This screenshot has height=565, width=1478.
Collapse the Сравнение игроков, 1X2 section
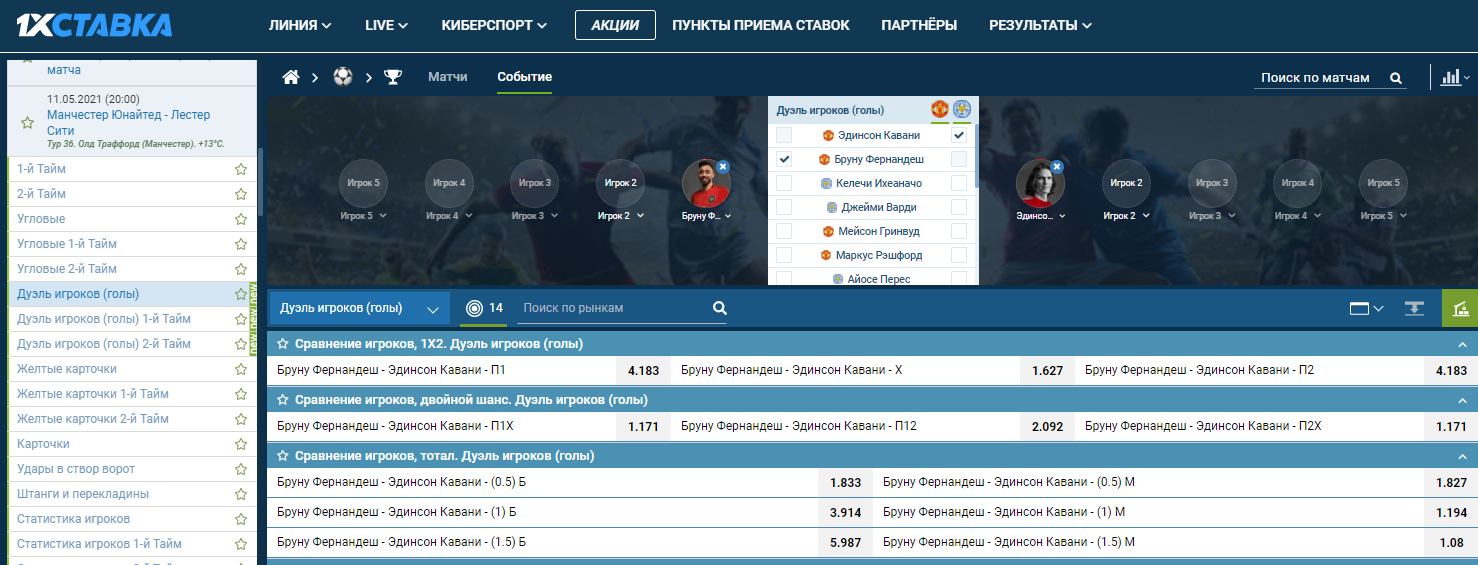pyautogui.click(x=1461, y=344)
